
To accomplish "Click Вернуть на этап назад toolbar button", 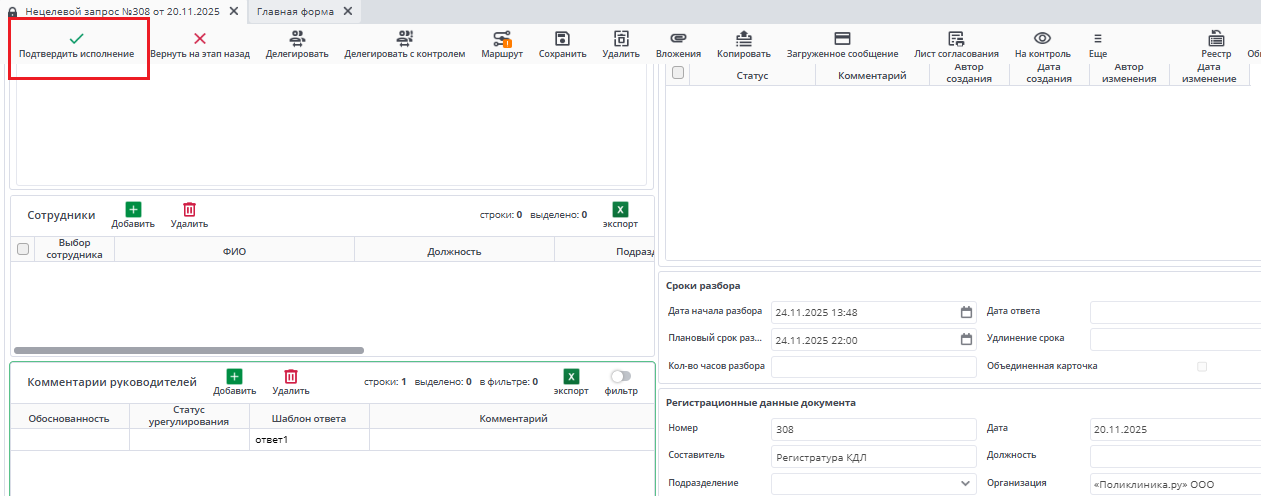I will point(200,45).
